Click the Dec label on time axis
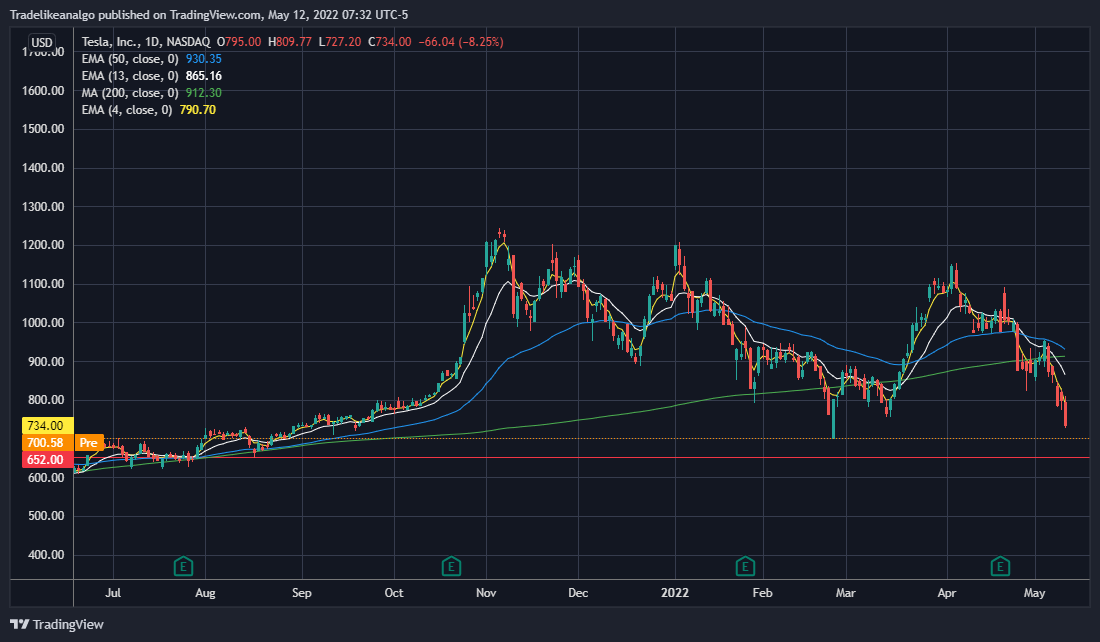This screenshot has width=1100, height=642. (578, 593)
